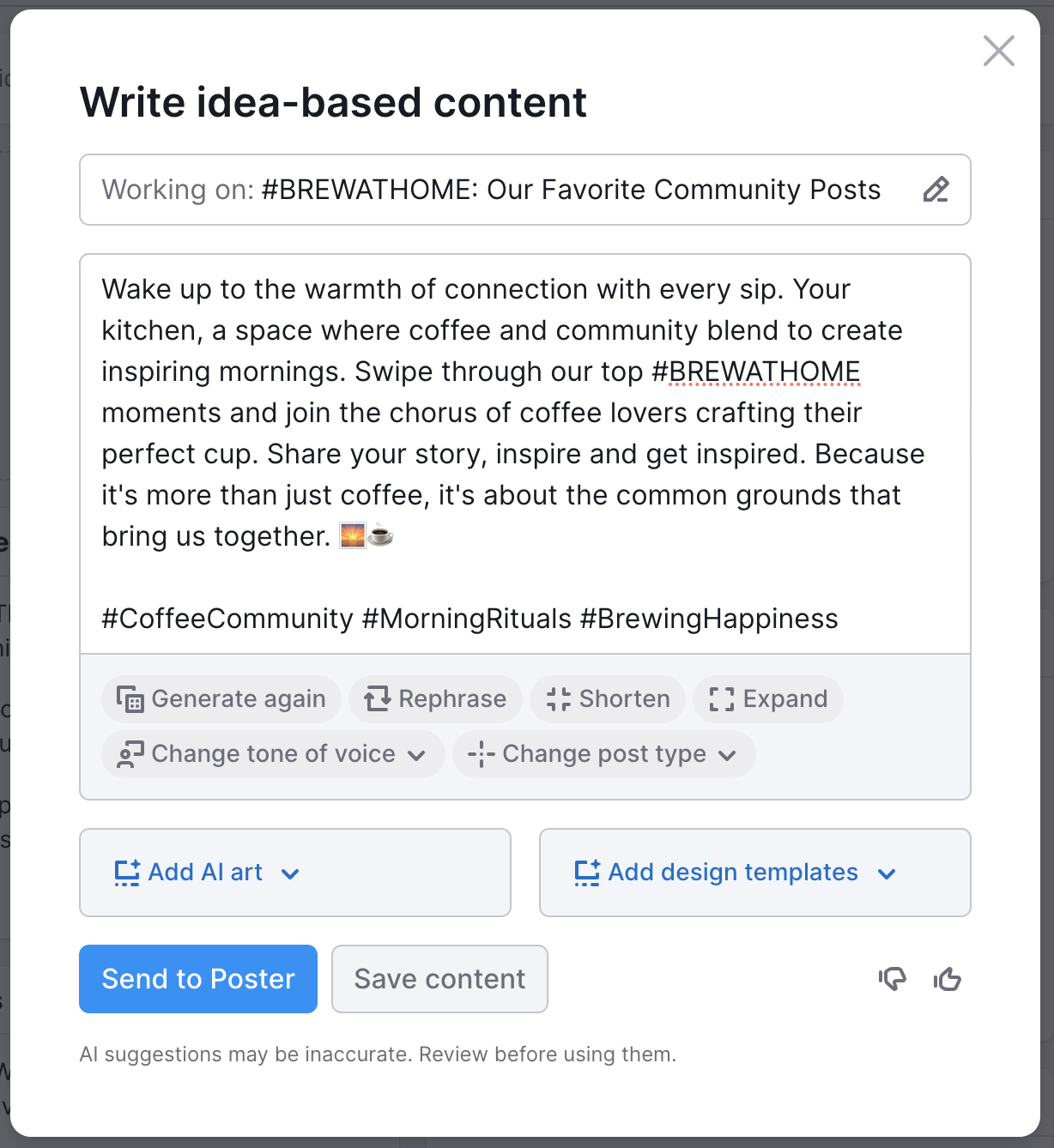The height and width of the screenshot is (1148, 1054).
Task: Click the Generate again icon
Action: pyautogui.click(x=130, y=699)
